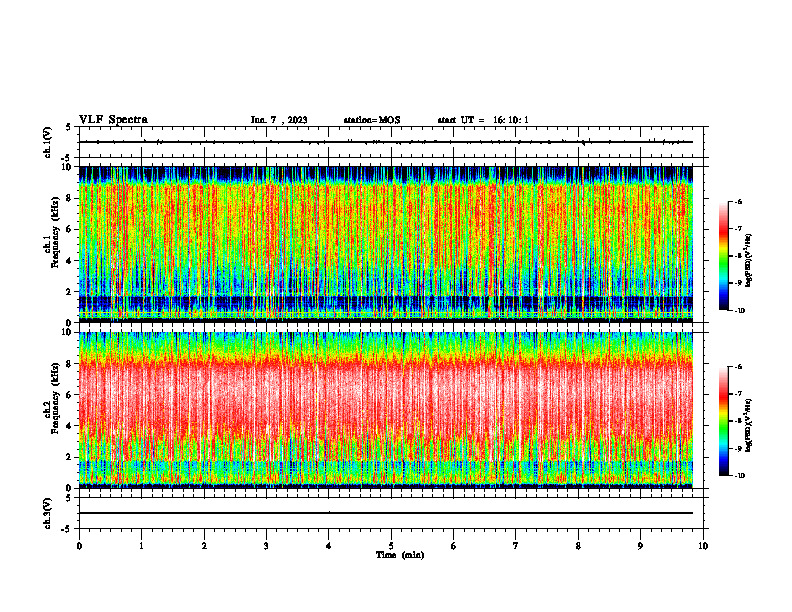Click time axis tick label 5
The width and height of the screenshot is (792, 612).
point(391,546)
